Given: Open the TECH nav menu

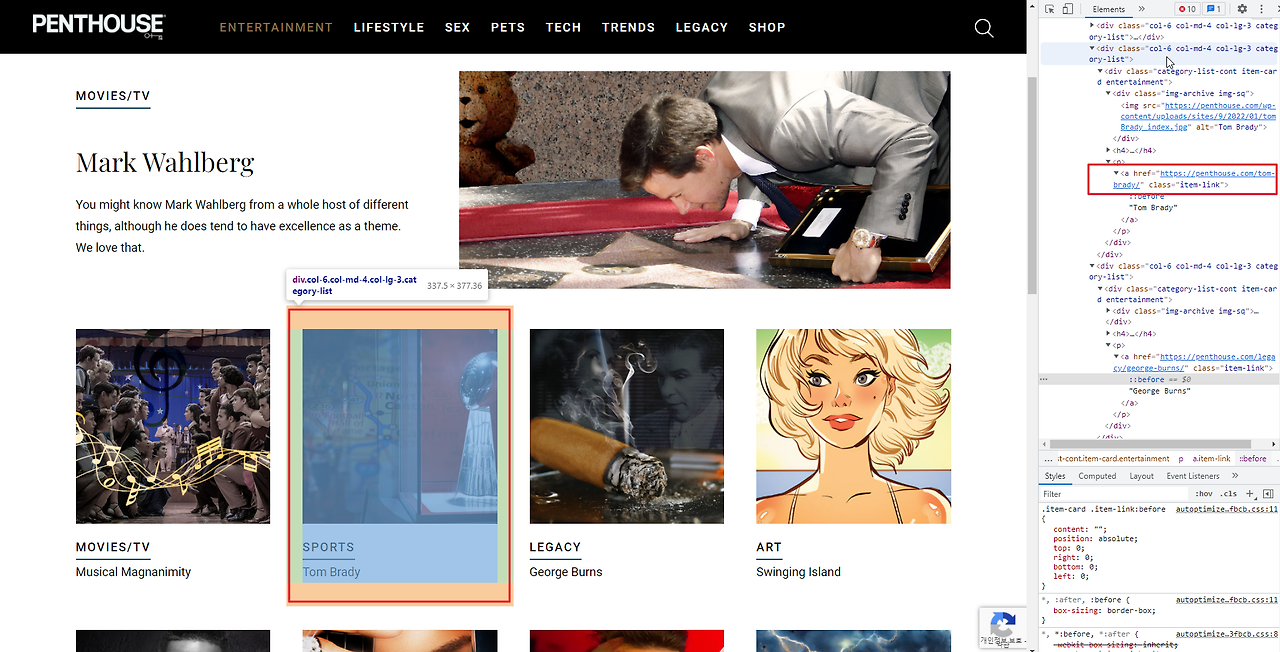Looking at the screenshot, I should click(563, 27).
